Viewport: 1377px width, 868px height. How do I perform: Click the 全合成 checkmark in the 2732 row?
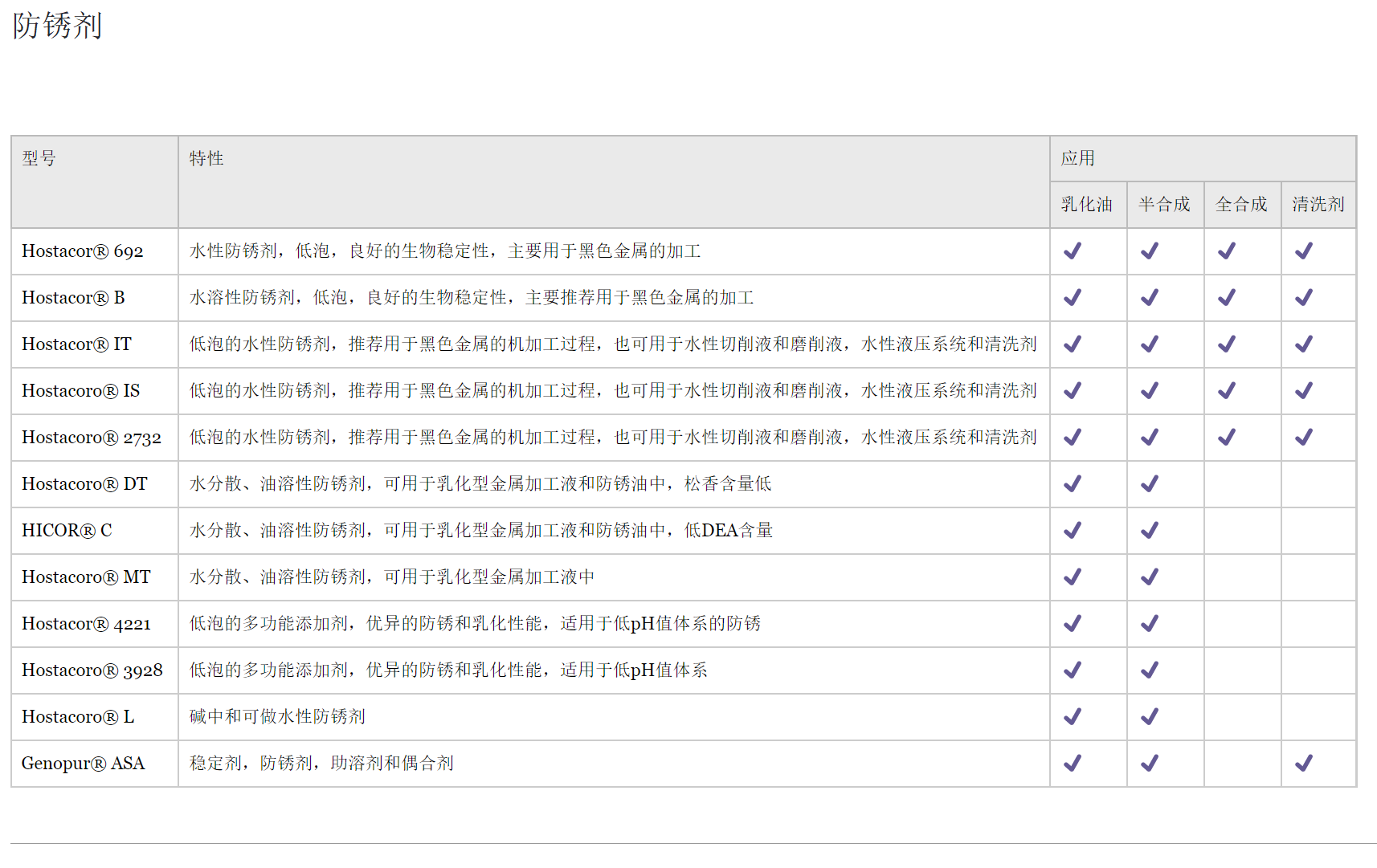coord(1226,438)
